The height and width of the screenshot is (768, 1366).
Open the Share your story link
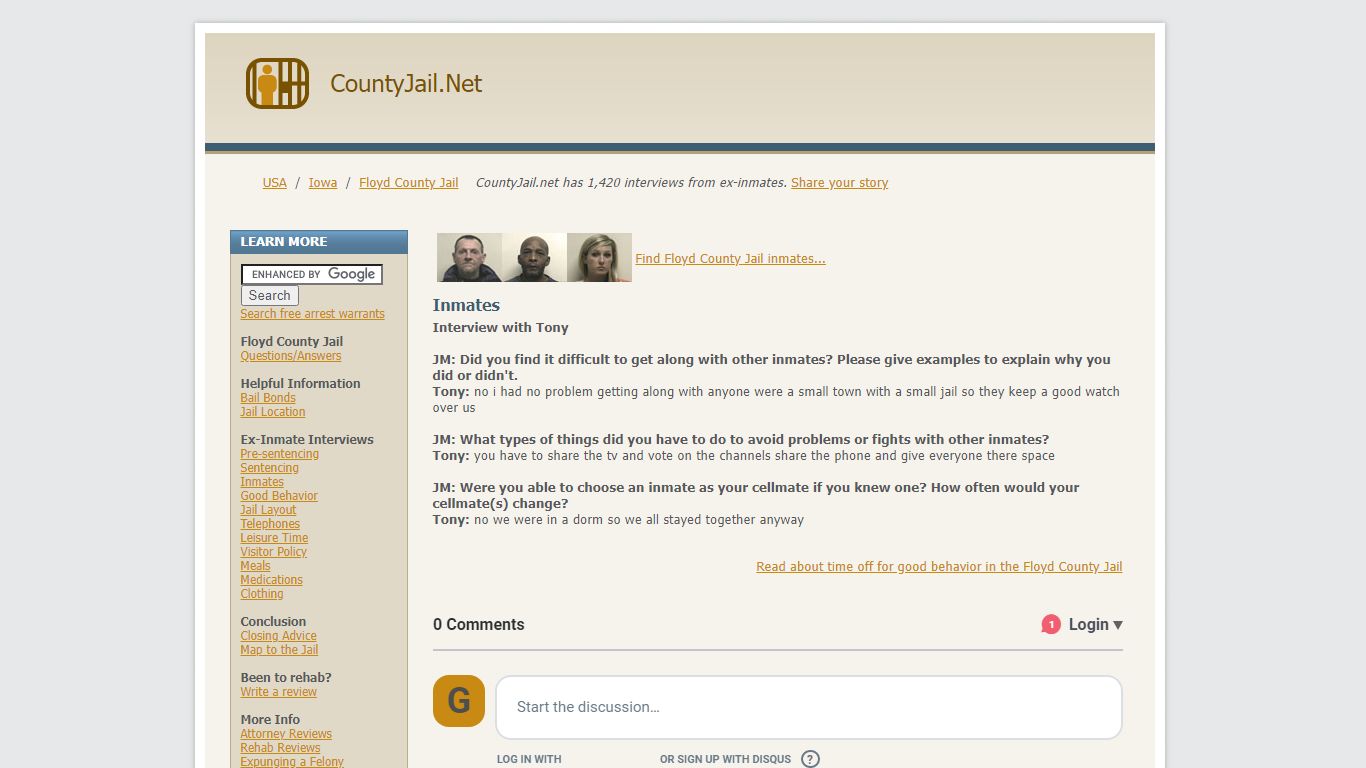[x=839, y=183]
